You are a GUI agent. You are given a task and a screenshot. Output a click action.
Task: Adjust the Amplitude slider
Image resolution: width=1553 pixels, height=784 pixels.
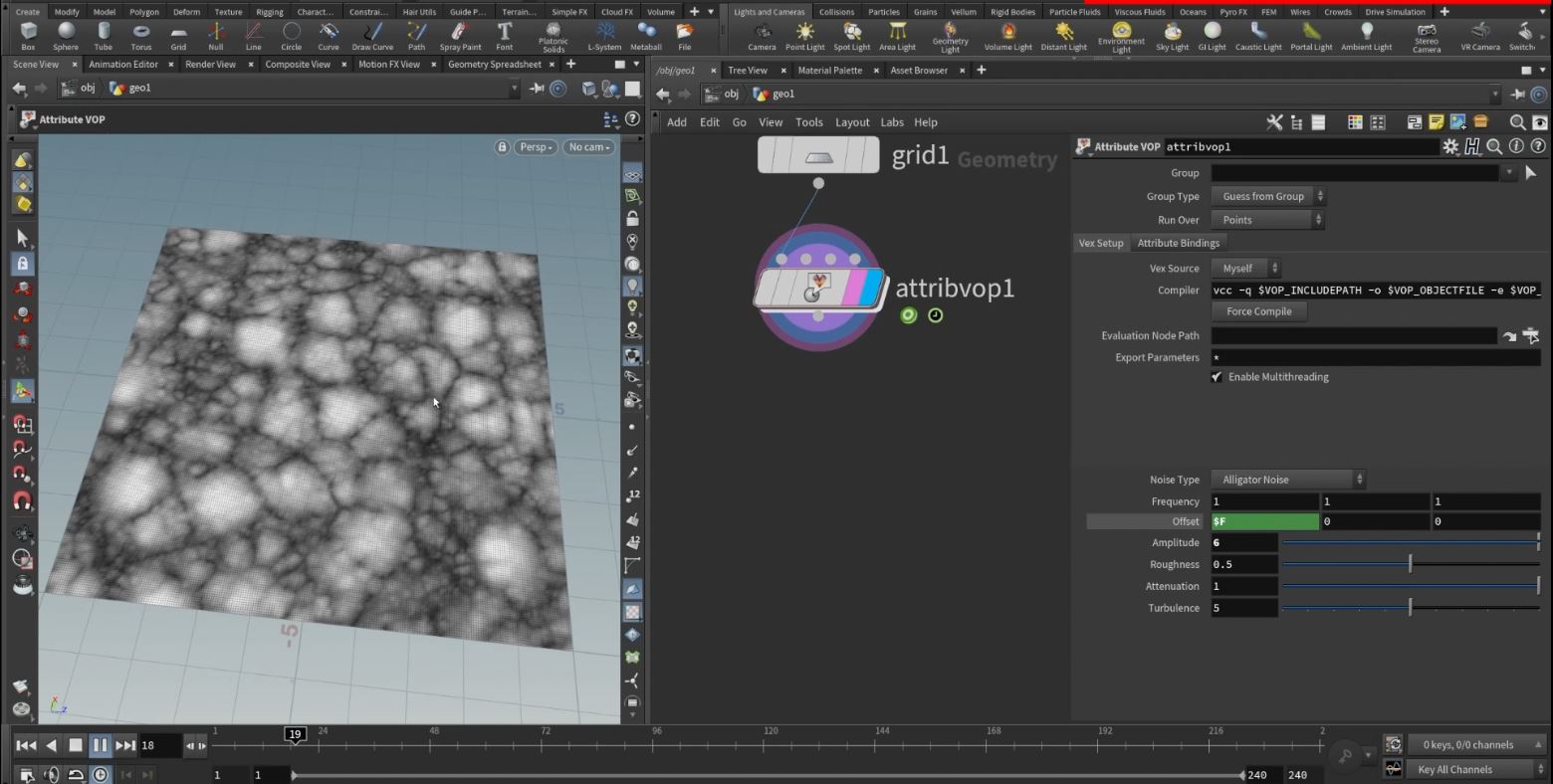tap(1410, 543)
